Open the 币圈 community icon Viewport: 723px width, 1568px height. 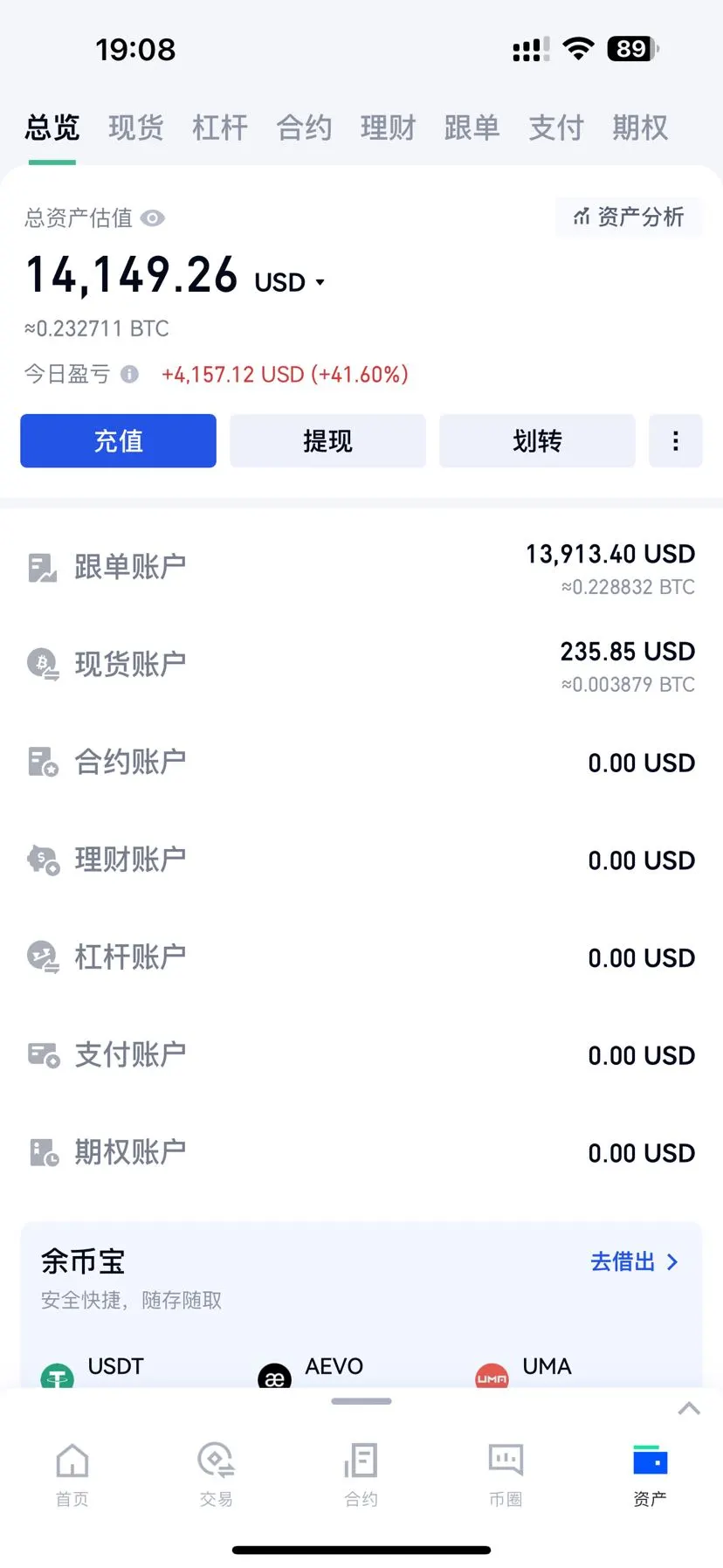click(506, 1460)
